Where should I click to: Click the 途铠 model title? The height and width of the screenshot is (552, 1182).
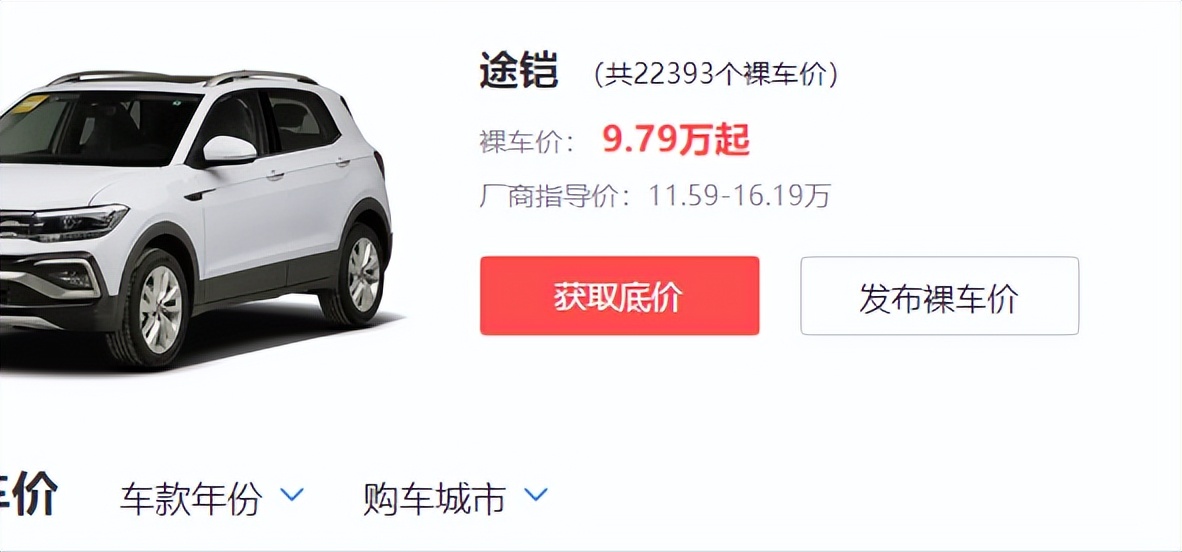(519, 73)
